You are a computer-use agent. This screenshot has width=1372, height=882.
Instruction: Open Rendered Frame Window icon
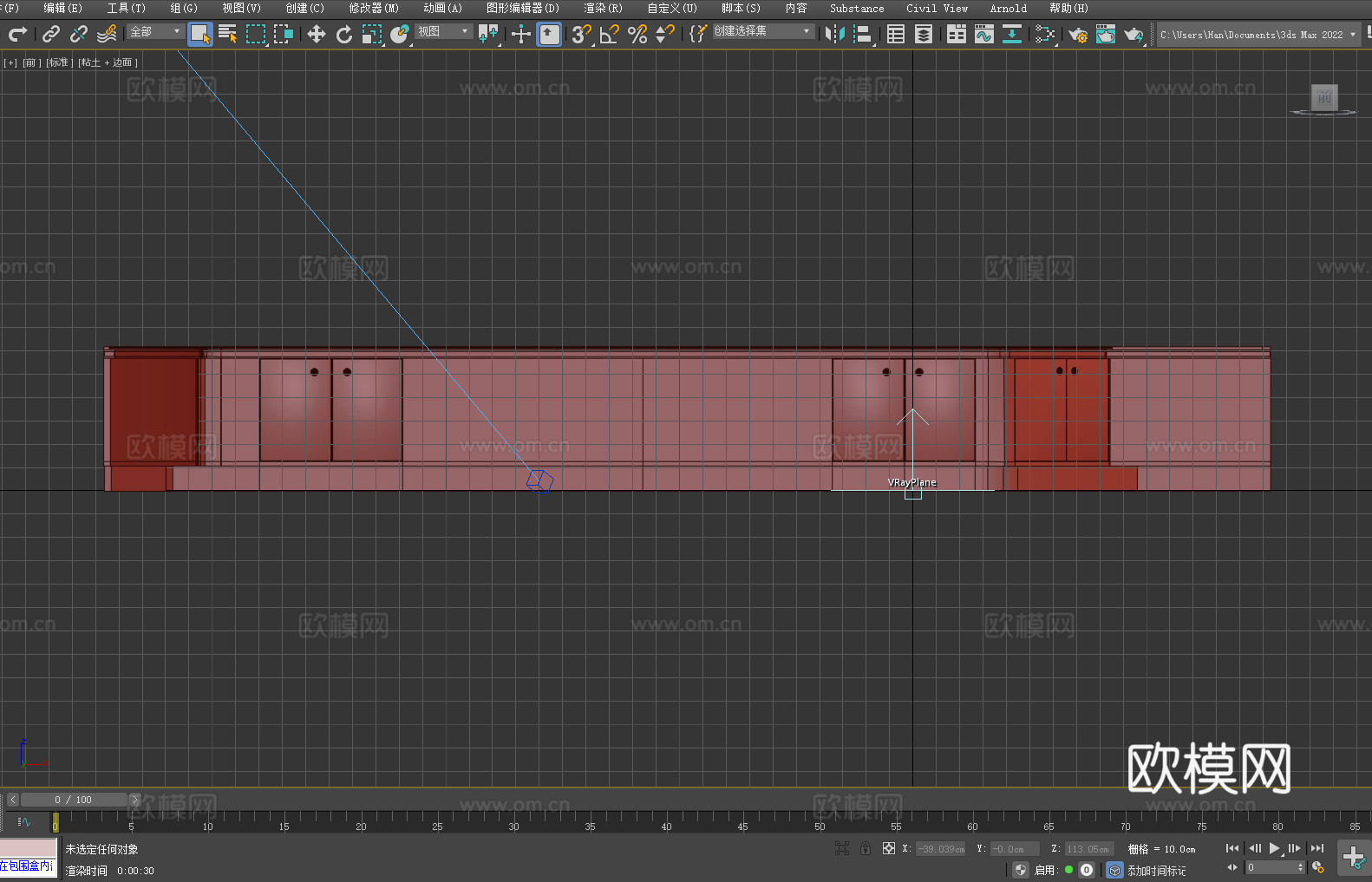coord(1106,34)
